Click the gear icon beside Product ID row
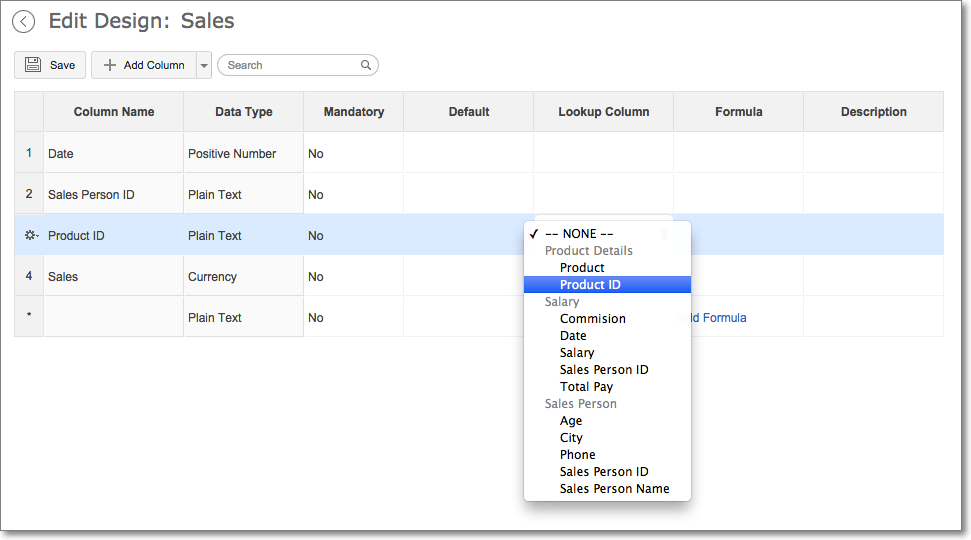971x540 pixels. (x=30, y=236)
